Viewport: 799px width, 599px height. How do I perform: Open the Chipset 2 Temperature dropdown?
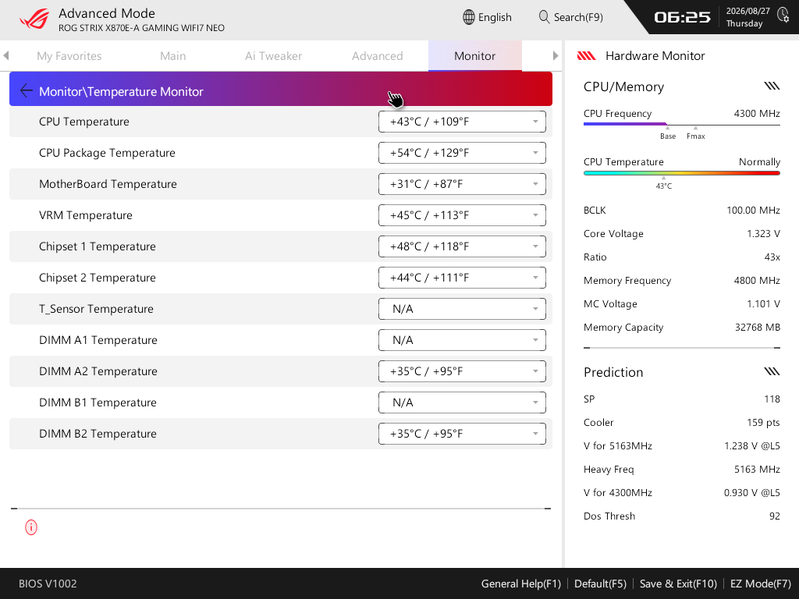coord(462,278)
